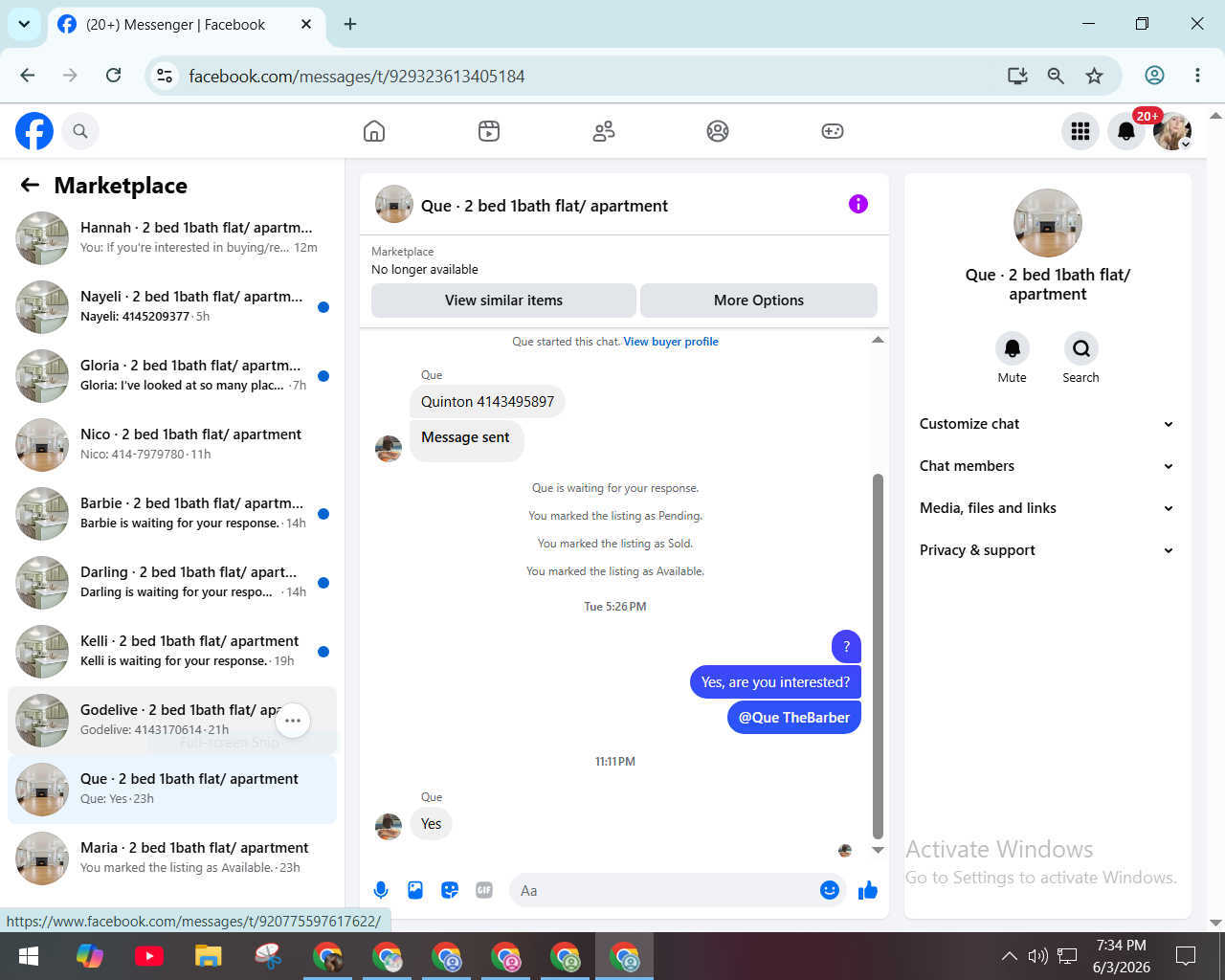Open Nico's apartment conversation

[x=172, y=445]
